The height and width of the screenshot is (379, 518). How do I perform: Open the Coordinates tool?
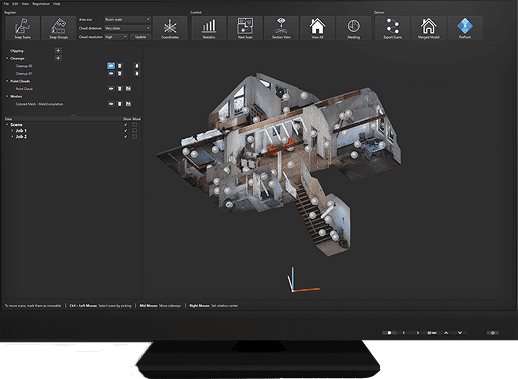pos(170,28)
